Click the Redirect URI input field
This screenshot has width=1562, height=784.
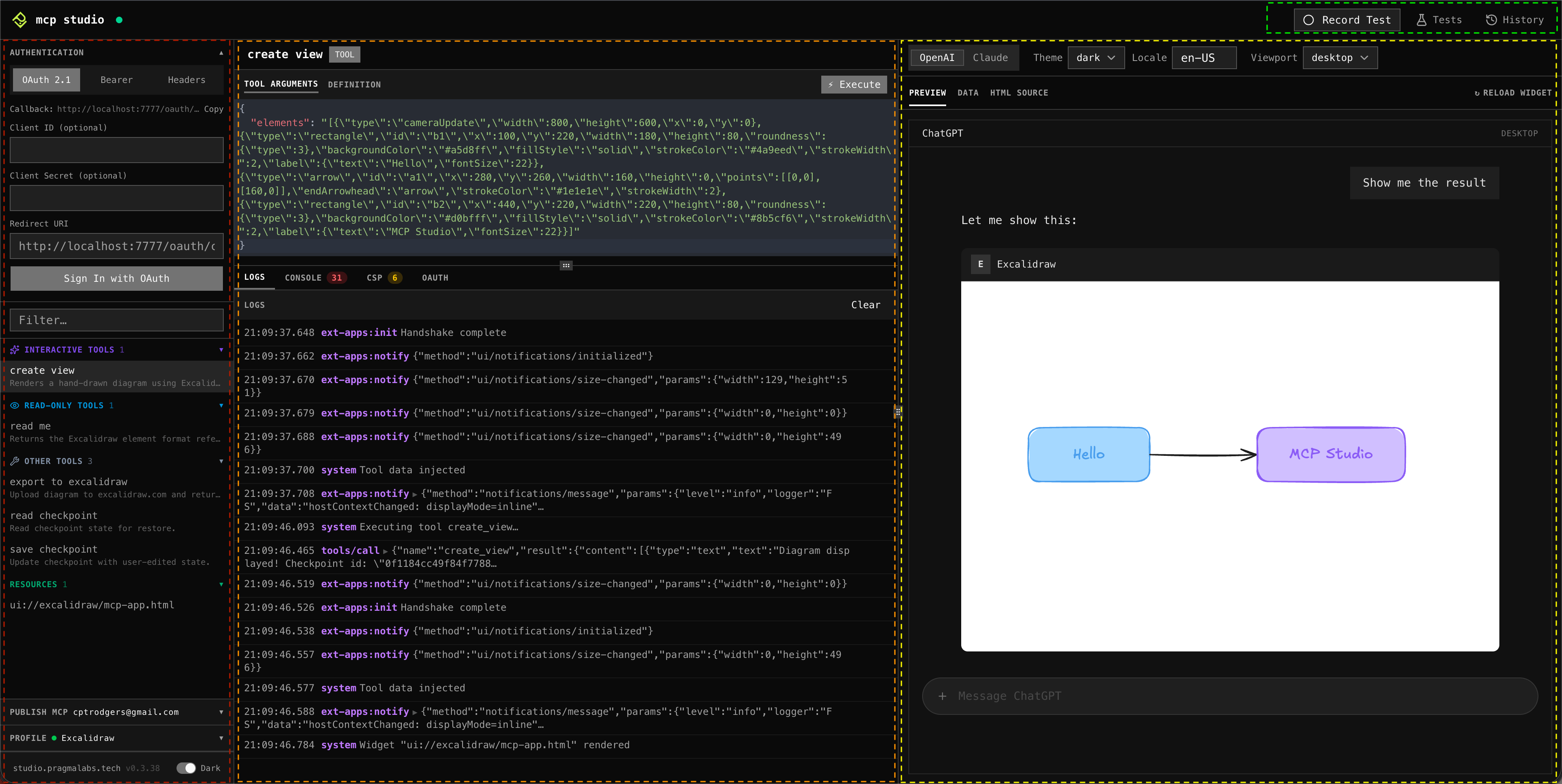pyautogui.click(x=116, y=246)
